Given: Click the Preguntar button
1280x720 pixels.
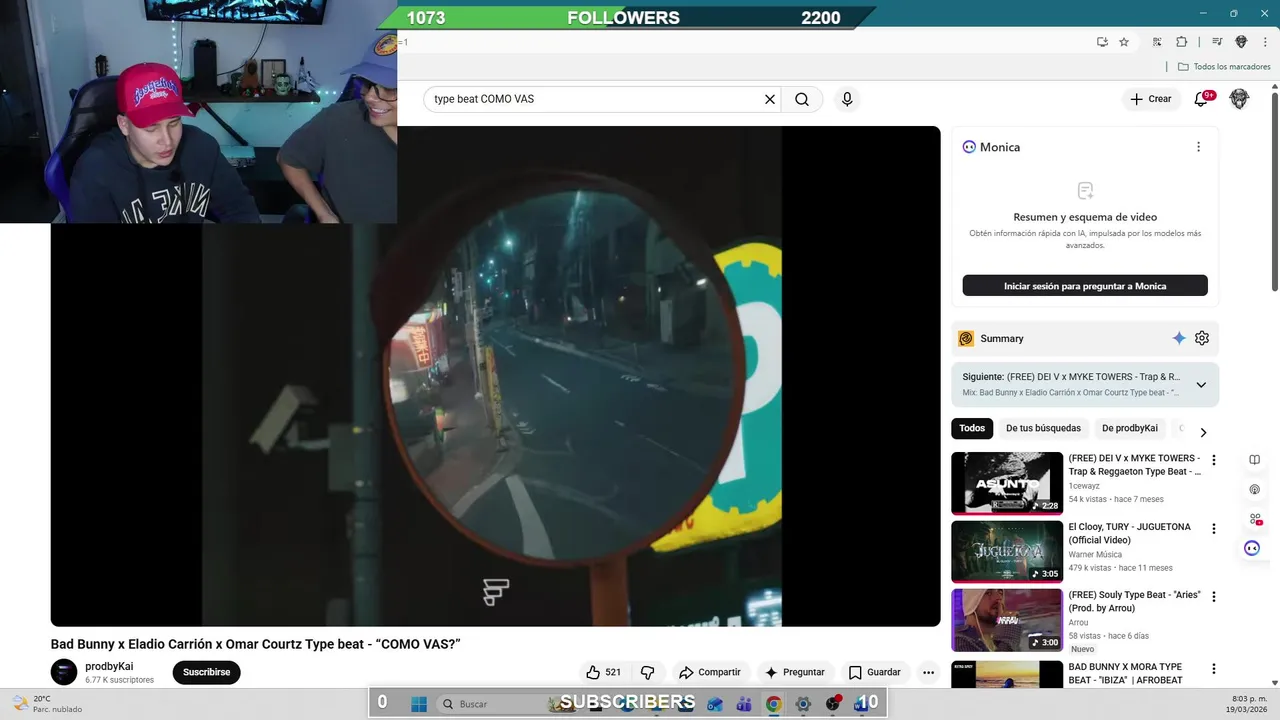Looking at the screenshot, I should [x=795, y=672].
